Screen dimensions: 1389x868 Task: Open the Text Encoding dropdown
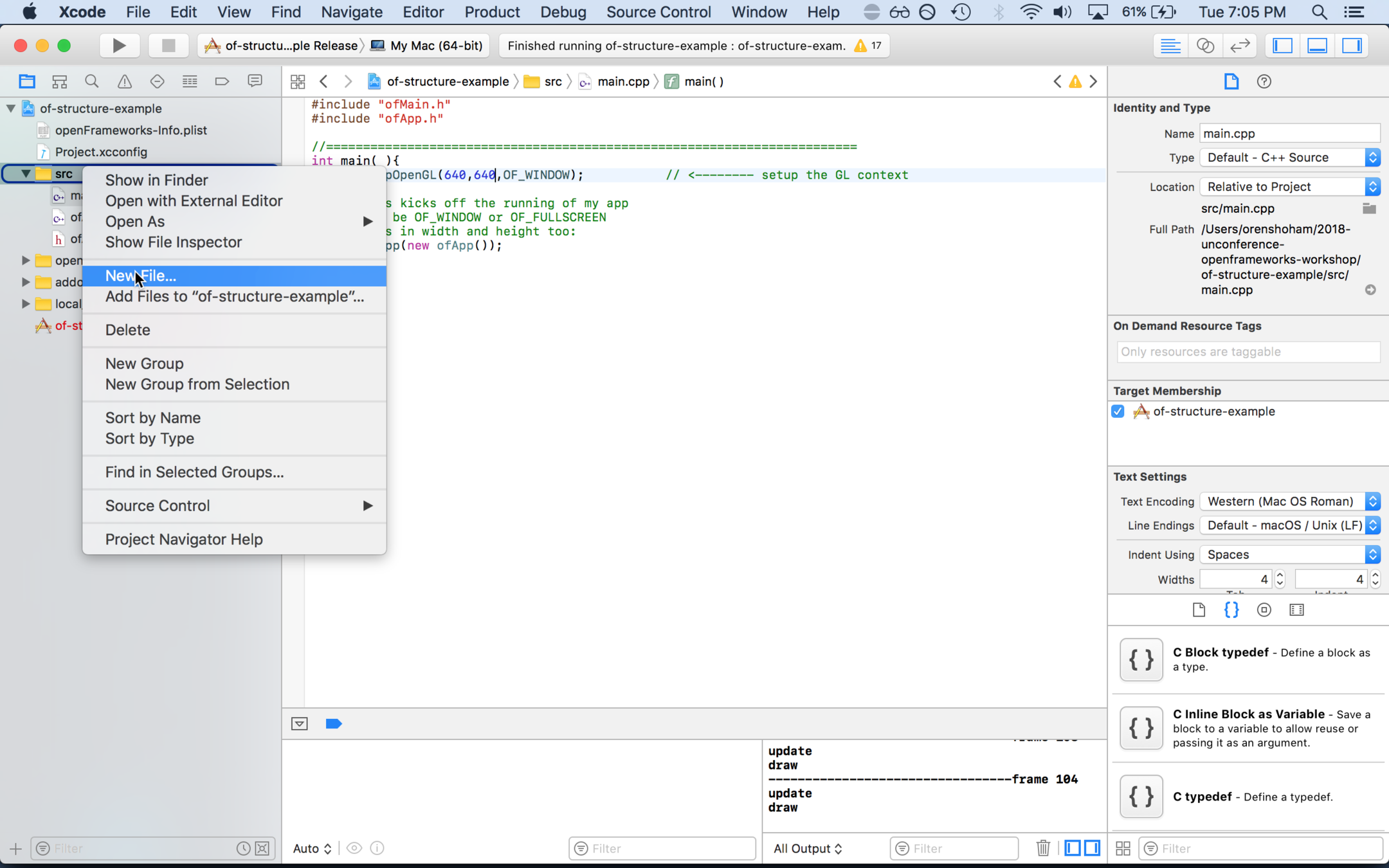1290,502
